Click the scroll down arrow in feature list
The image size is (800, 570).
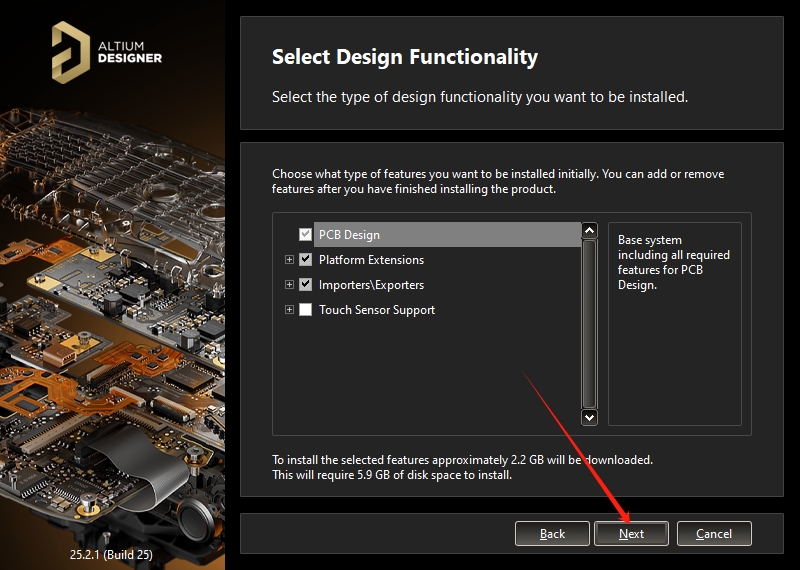[589, 417]
